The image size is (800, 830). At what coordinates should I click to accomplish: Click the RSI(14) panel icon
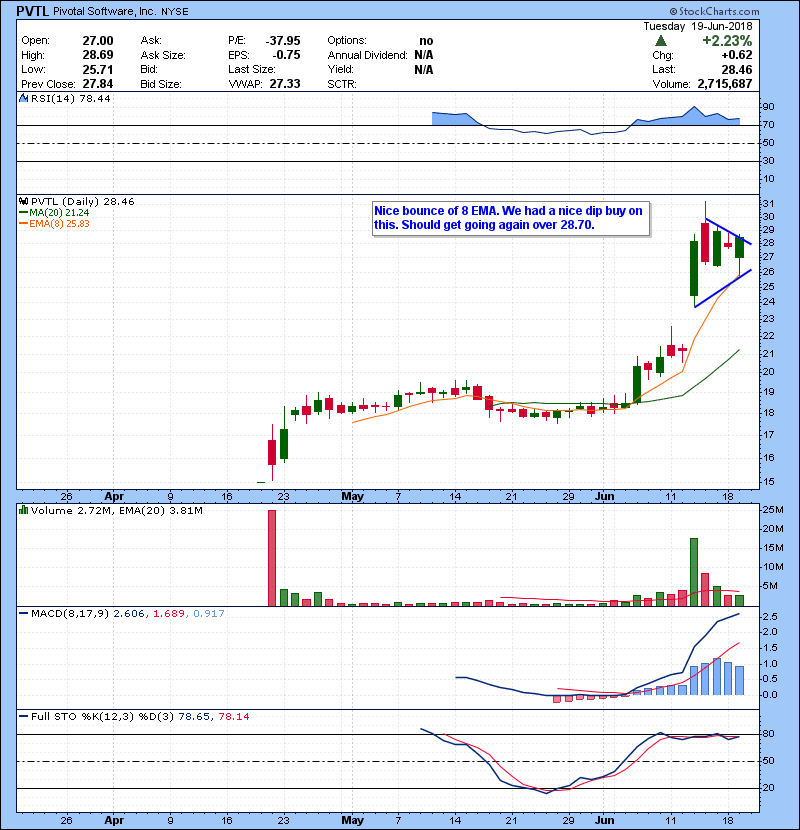(23, 98)
